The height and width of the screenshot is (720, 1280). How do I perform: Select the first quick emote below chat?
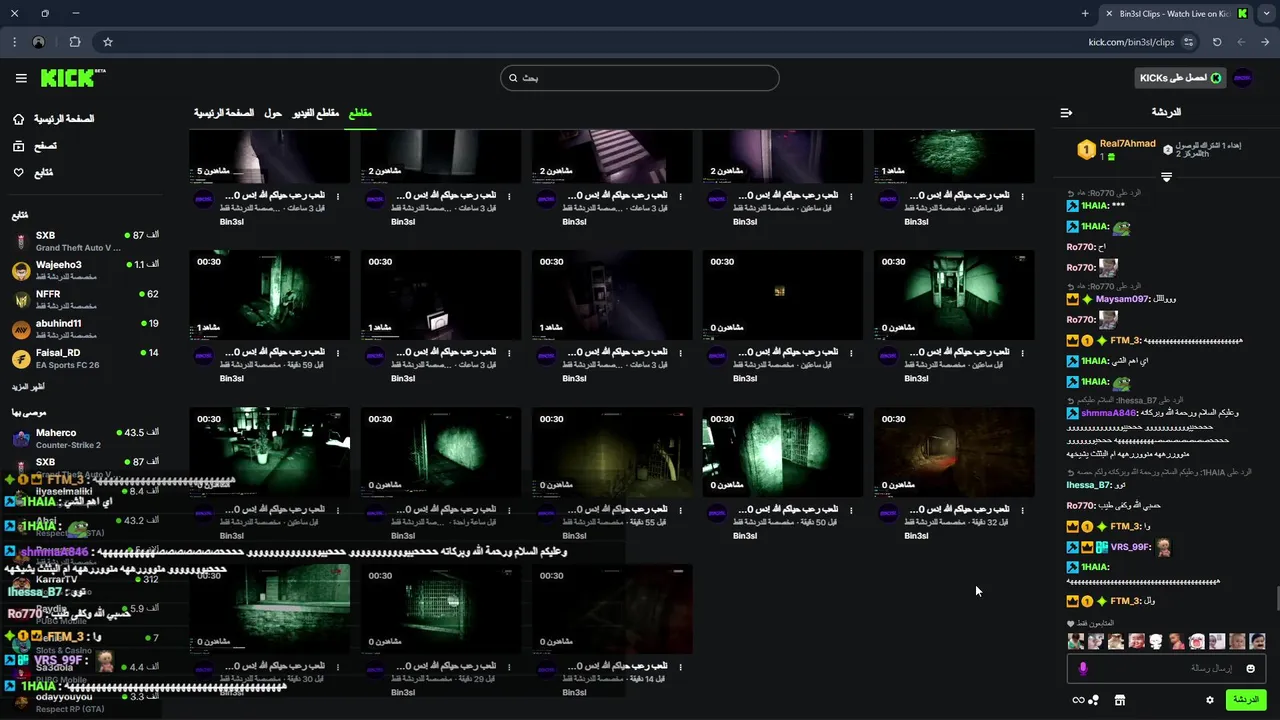[1076, 641]
